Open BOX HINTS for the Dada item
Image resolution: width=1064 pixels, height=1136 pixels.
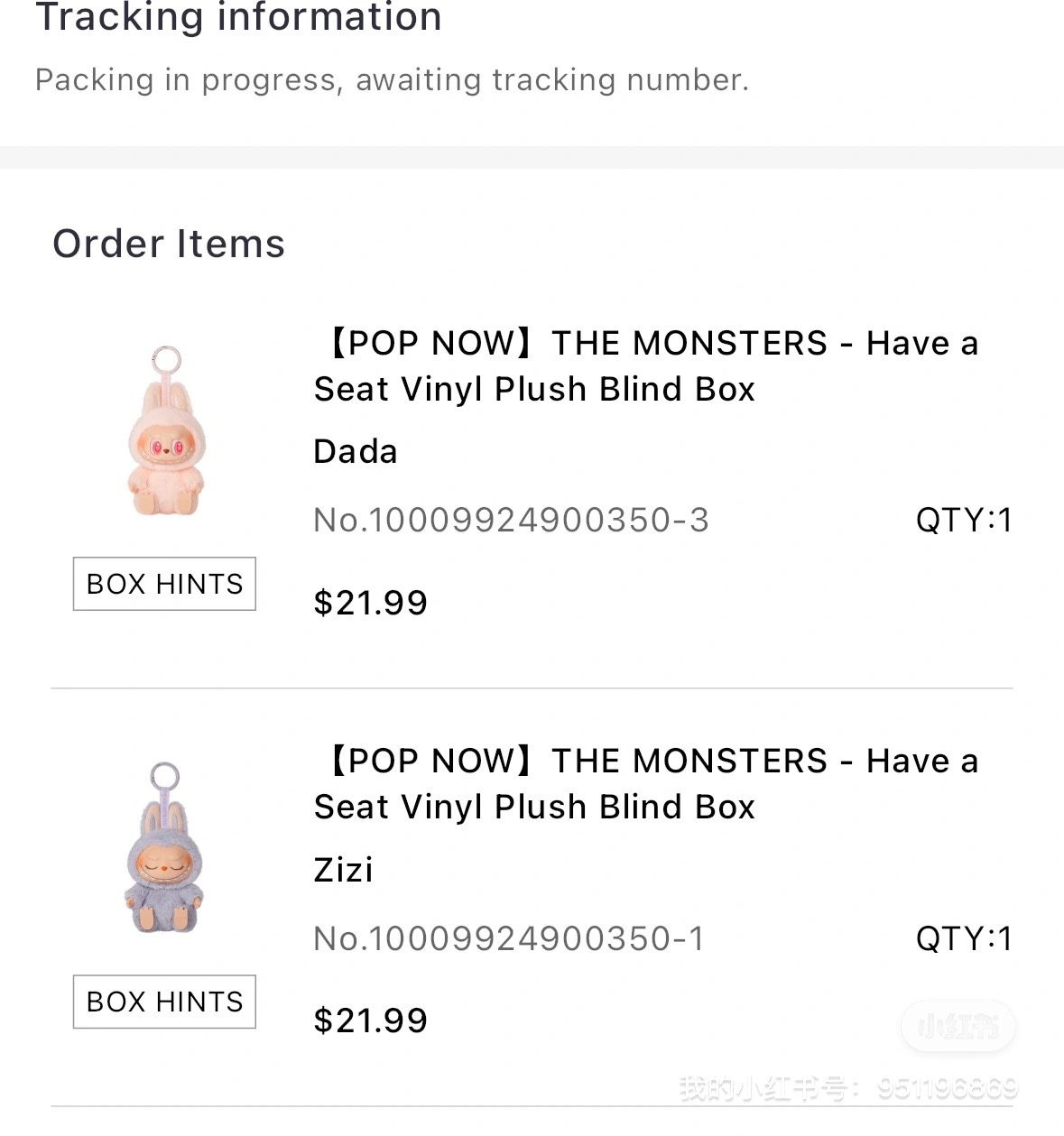pyautogui.click(x=164, y=584)
